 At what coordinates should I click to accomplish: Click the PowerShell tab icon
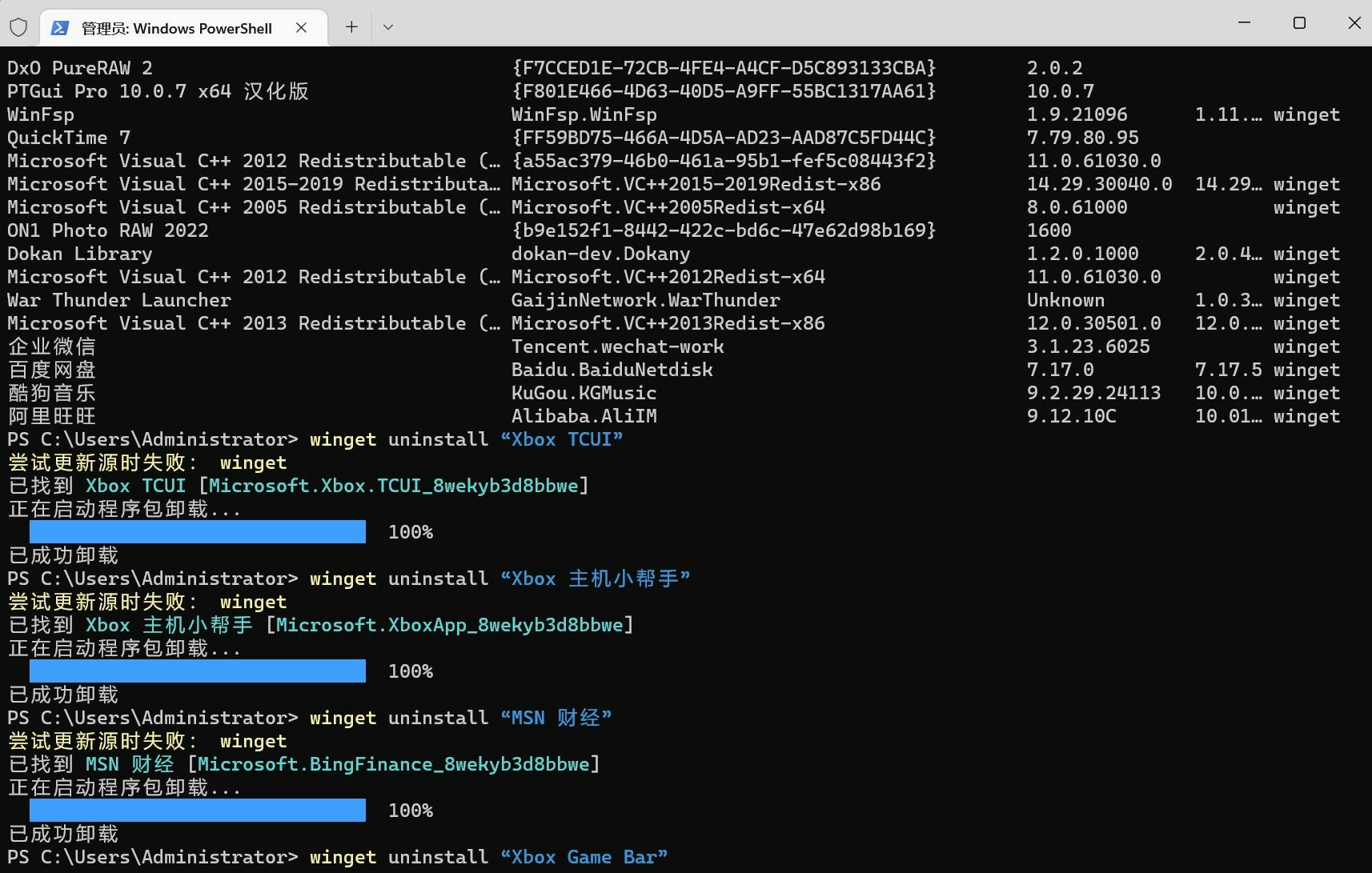coord(59,28)
